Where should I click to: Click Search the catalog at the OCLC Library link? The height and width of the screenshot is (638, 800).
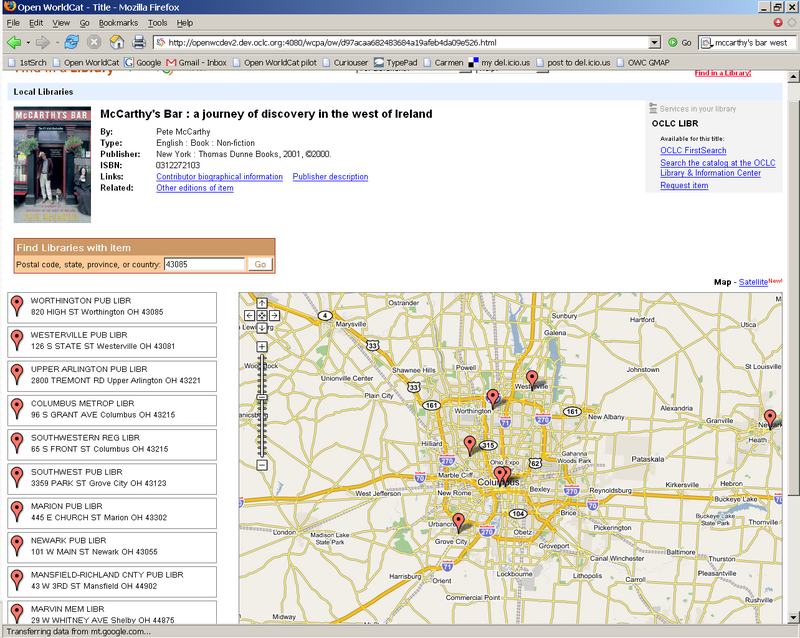point(718,168)
